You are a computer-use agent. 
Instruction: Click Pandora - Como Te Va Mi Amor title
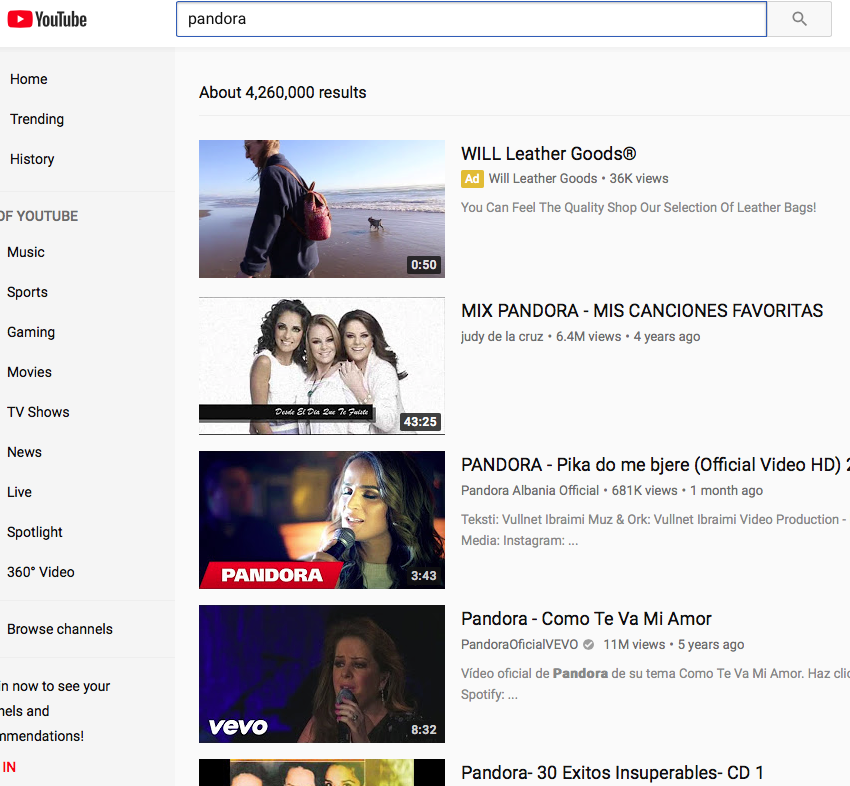(586, 619)
